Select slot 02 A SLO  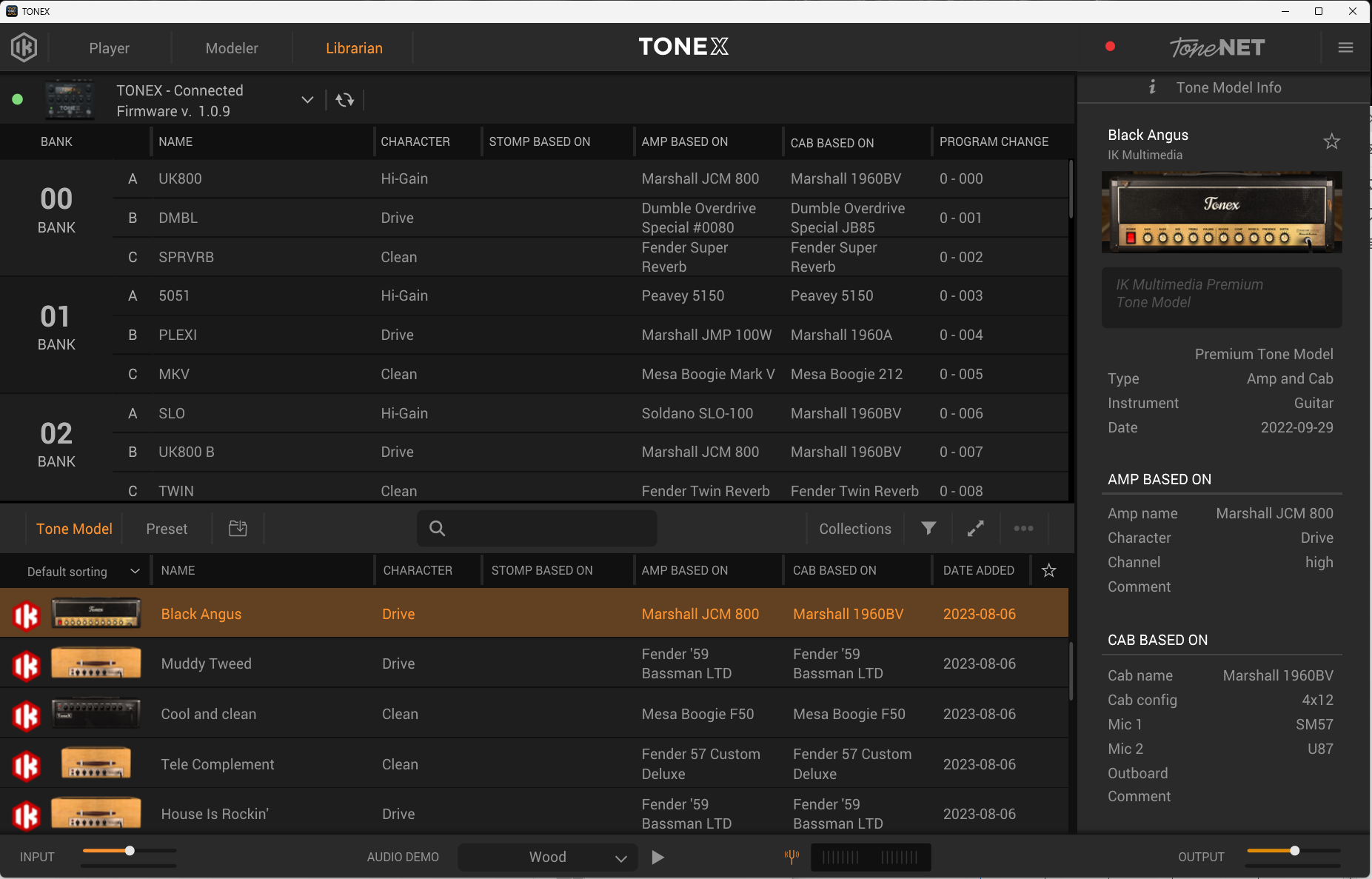point(590,413)
